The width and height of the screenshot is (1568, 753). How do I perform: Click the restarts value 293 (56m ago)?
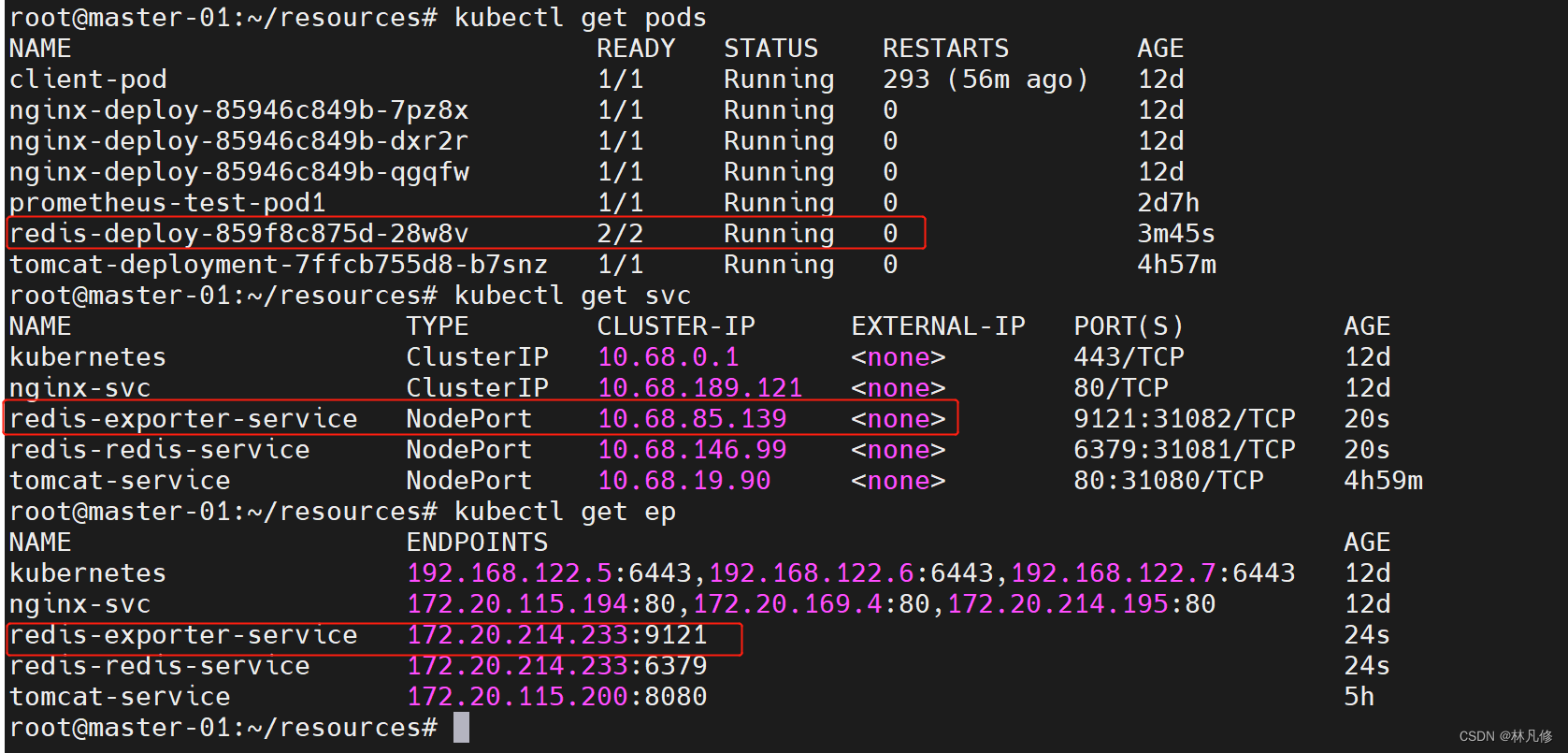[985, 80]
